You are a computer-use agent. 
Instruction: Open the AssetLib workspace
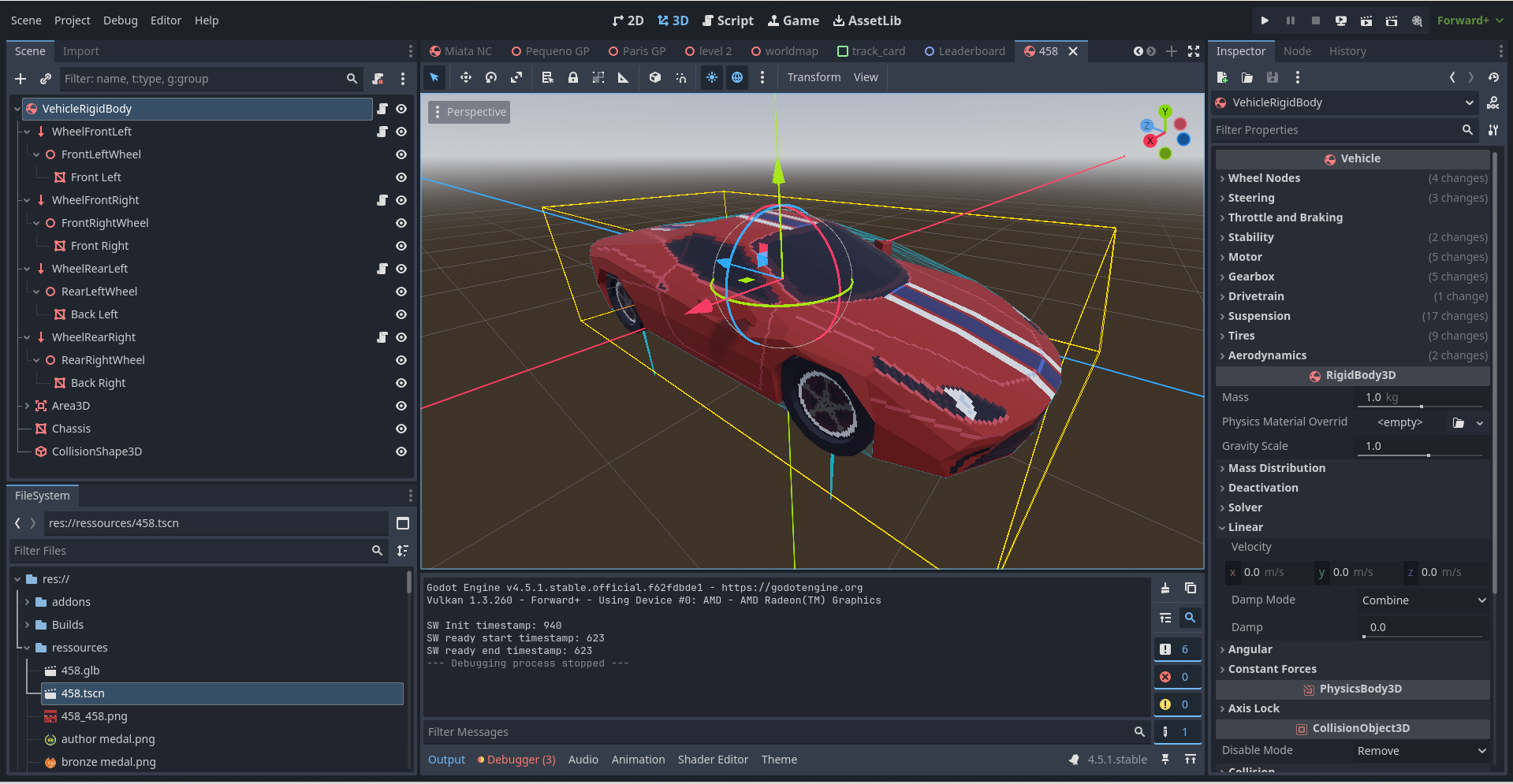coord(867,20)
